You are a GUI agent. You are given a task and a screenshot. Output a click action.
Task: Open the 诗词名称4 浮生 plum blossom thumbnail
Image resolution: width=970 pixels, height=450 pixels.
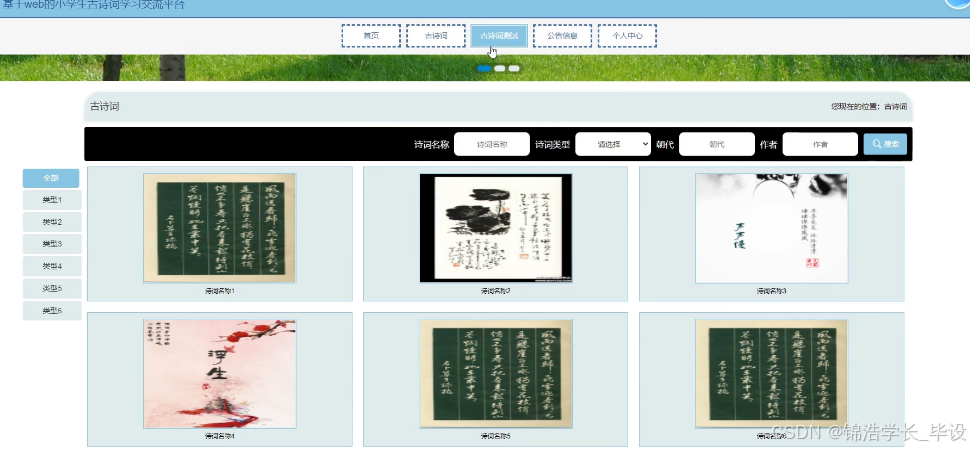tap(220, 374)
